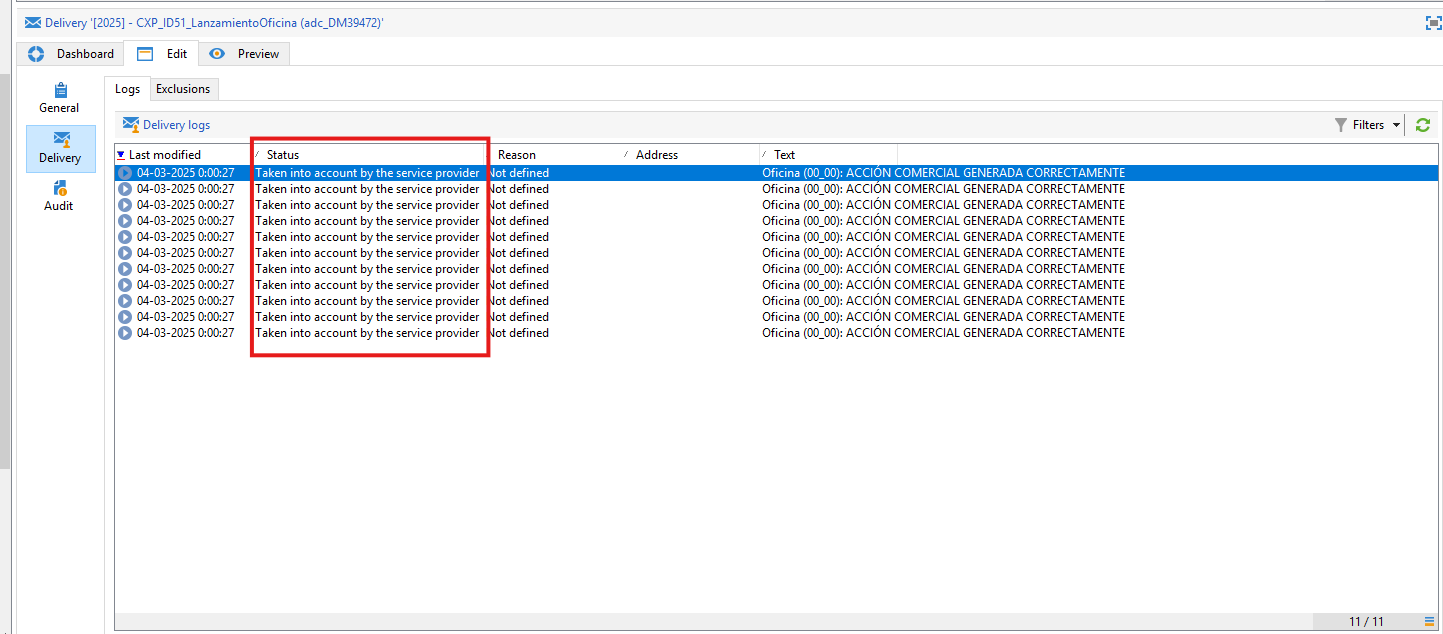Viewport: 1443px width, 634px height.
Task: Expand the first log entry's detail arrow
Action: (124, 172)
